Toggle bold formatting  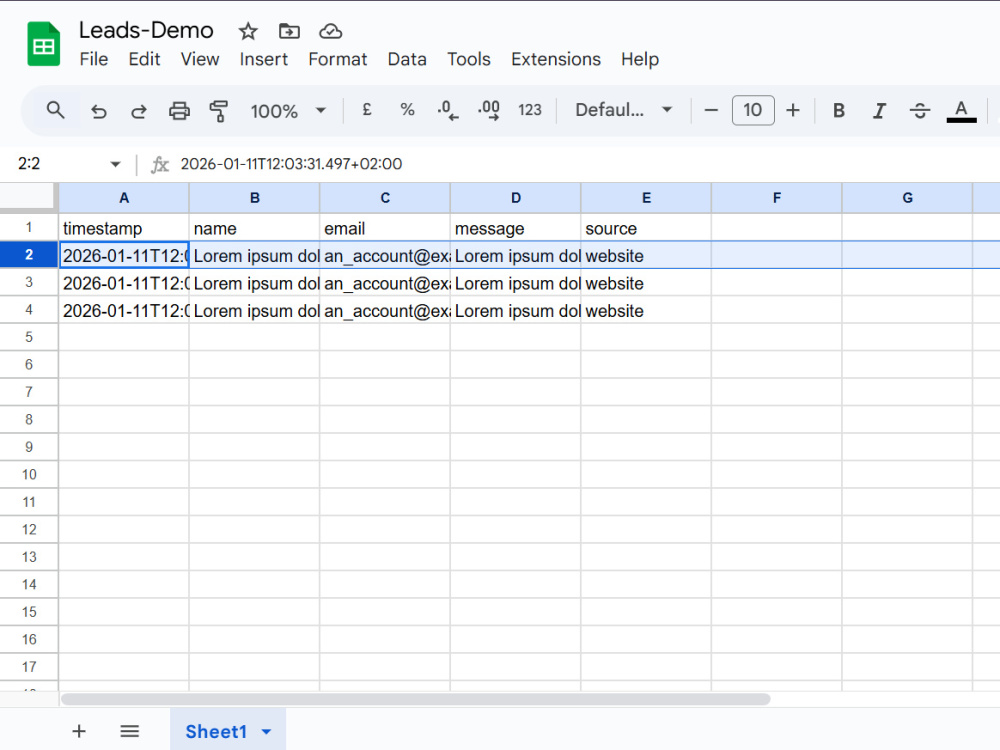point(839,110)
